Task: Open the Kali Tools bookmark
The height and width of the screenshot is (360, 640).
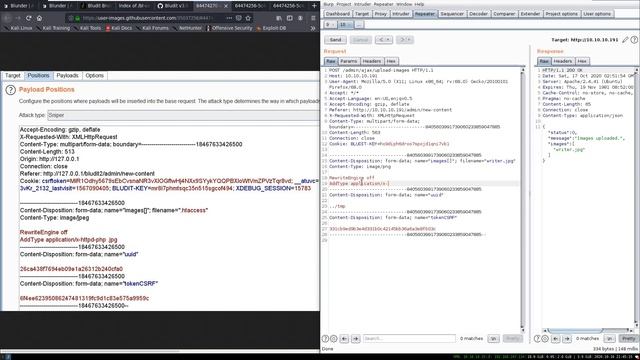Action: coord(87,28)
